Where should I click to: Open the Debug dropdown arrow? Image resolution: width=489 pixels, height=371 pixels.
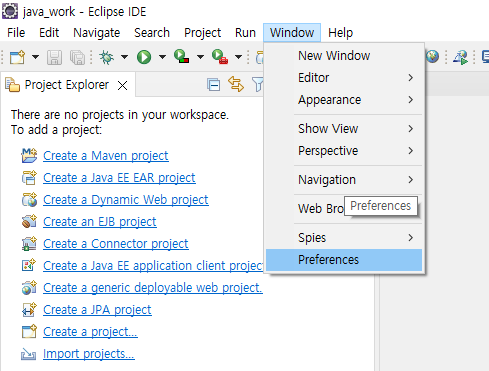pyautogui.click(x=124, y=57)
